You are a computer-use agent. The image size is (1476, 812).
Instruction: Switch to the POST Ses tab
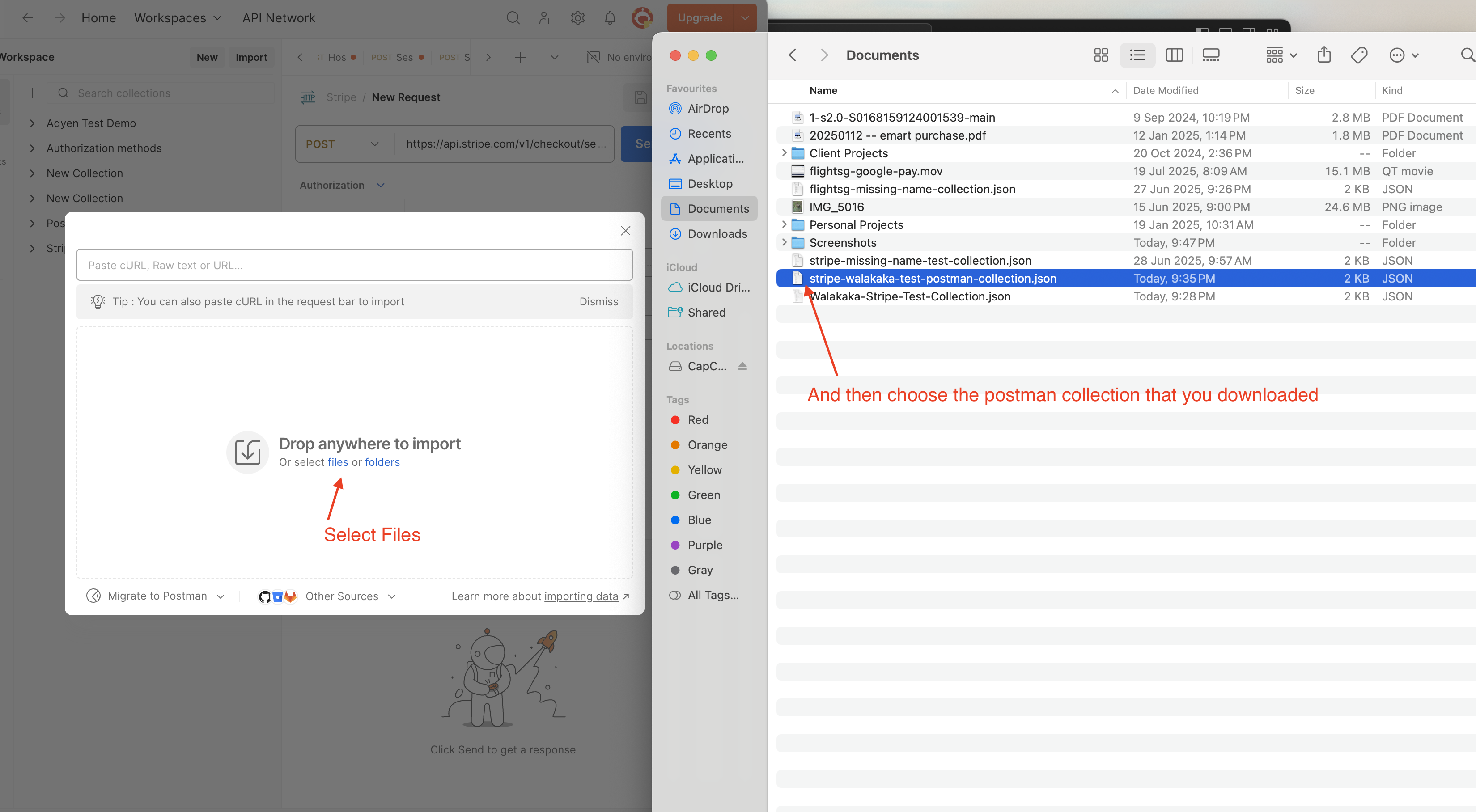click(397, 57)
